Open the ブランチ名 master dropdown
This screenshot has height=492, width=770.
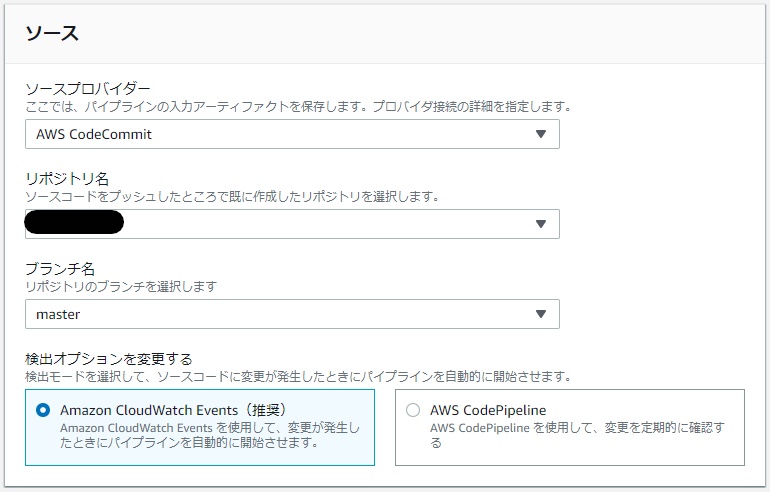[x=292, y=314]
